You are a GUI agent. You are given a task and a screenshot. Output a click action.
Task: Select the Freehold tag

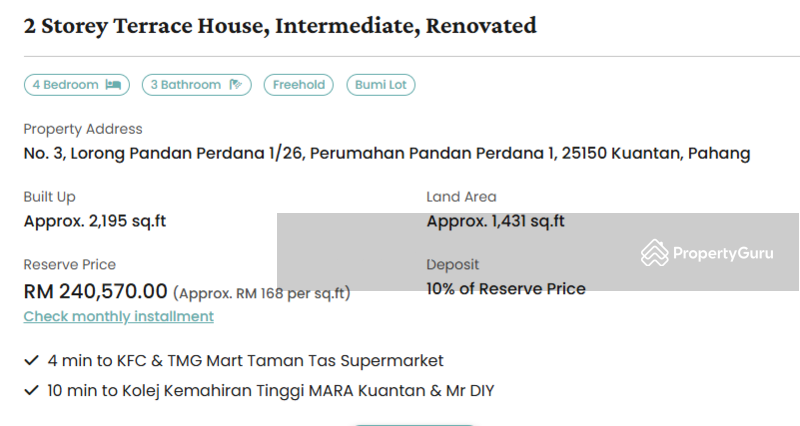[x=299, y=85]
